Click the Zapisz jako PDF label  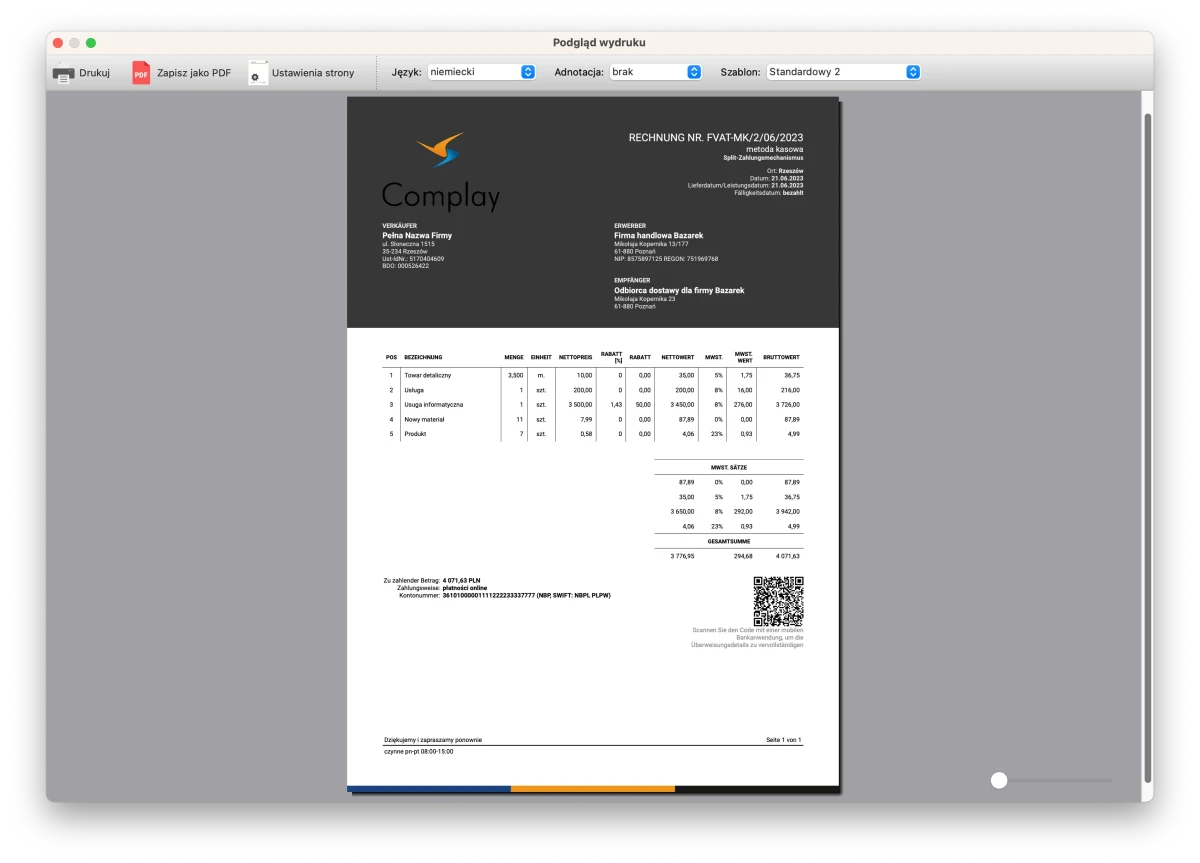(193, 73)
